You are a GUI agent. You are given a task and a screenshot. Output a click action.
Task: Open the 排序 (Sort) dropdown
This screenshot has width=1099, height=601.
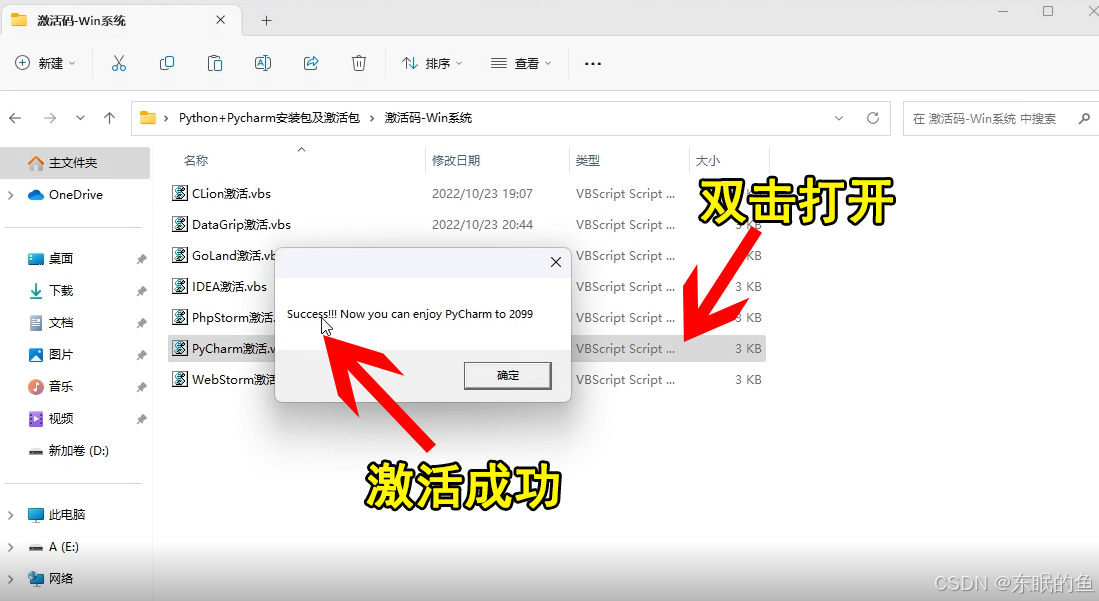[432, 63]
